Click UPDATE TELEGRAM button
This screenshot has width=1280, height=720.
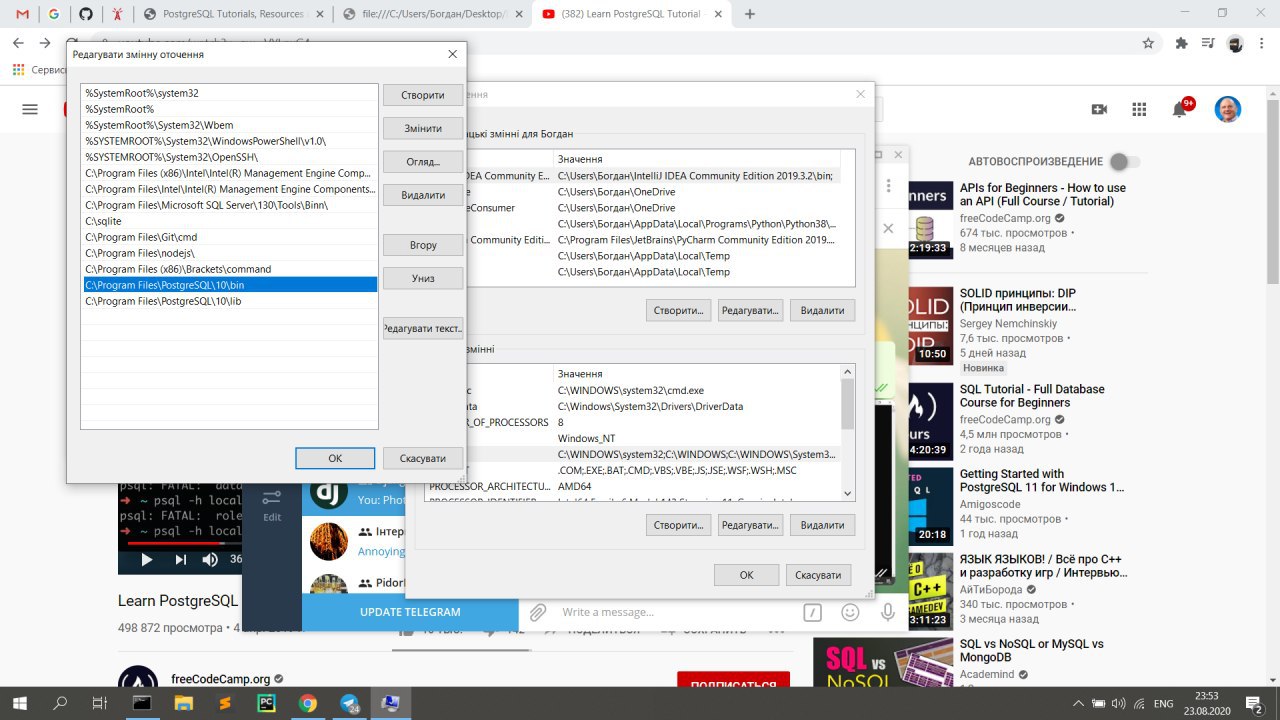pos(410,612)
